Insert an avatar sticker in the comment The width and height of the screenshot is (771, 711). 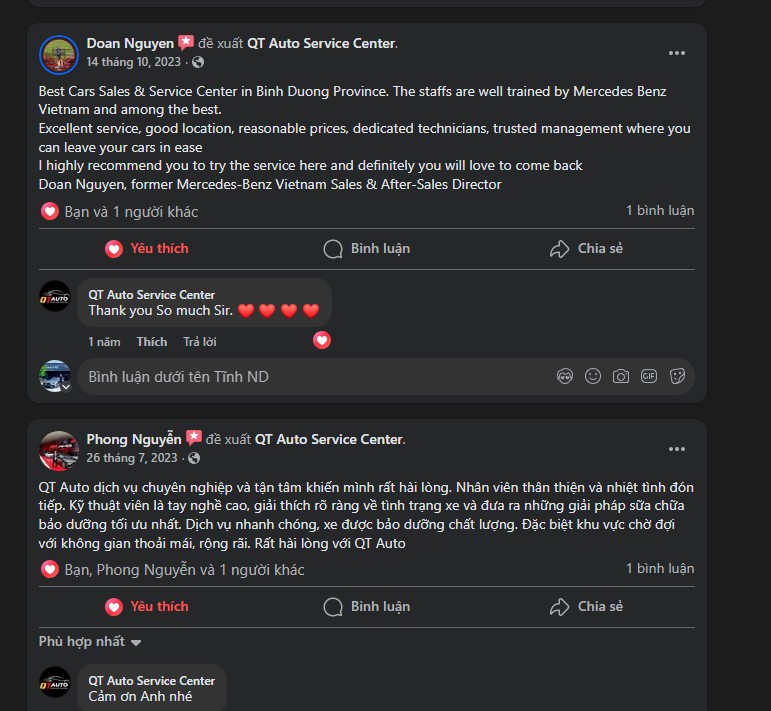click(x=565, y=377)
